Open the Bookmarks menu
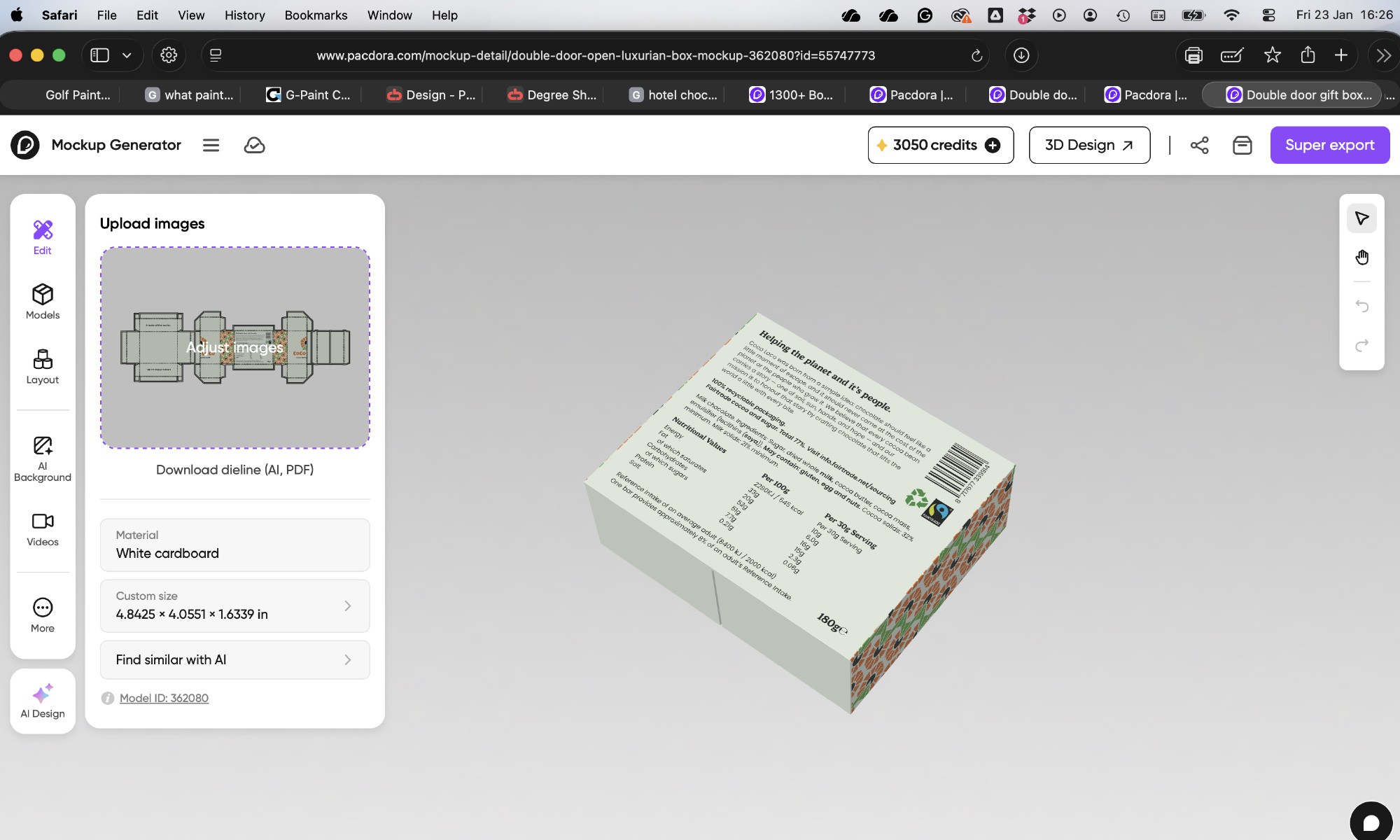 [x=316, y=15]
